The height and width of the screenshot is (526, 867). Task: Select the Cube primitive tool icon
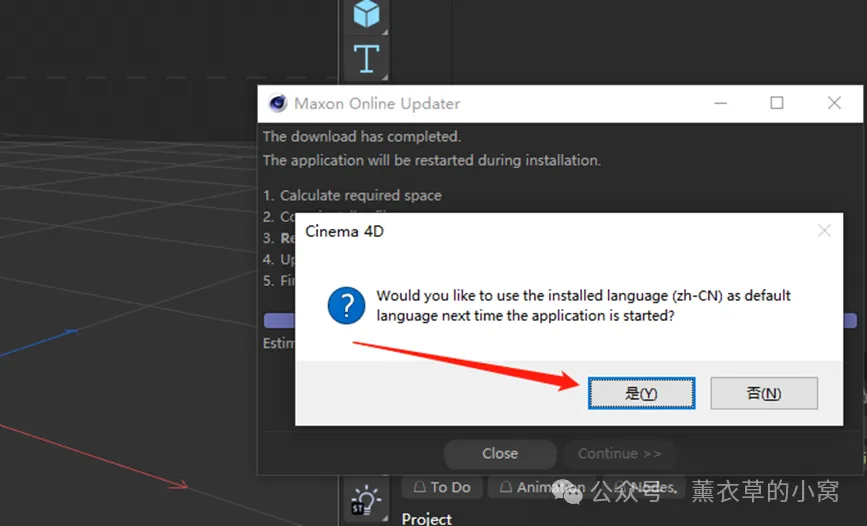pyautogui.click(x=366, y=14)
